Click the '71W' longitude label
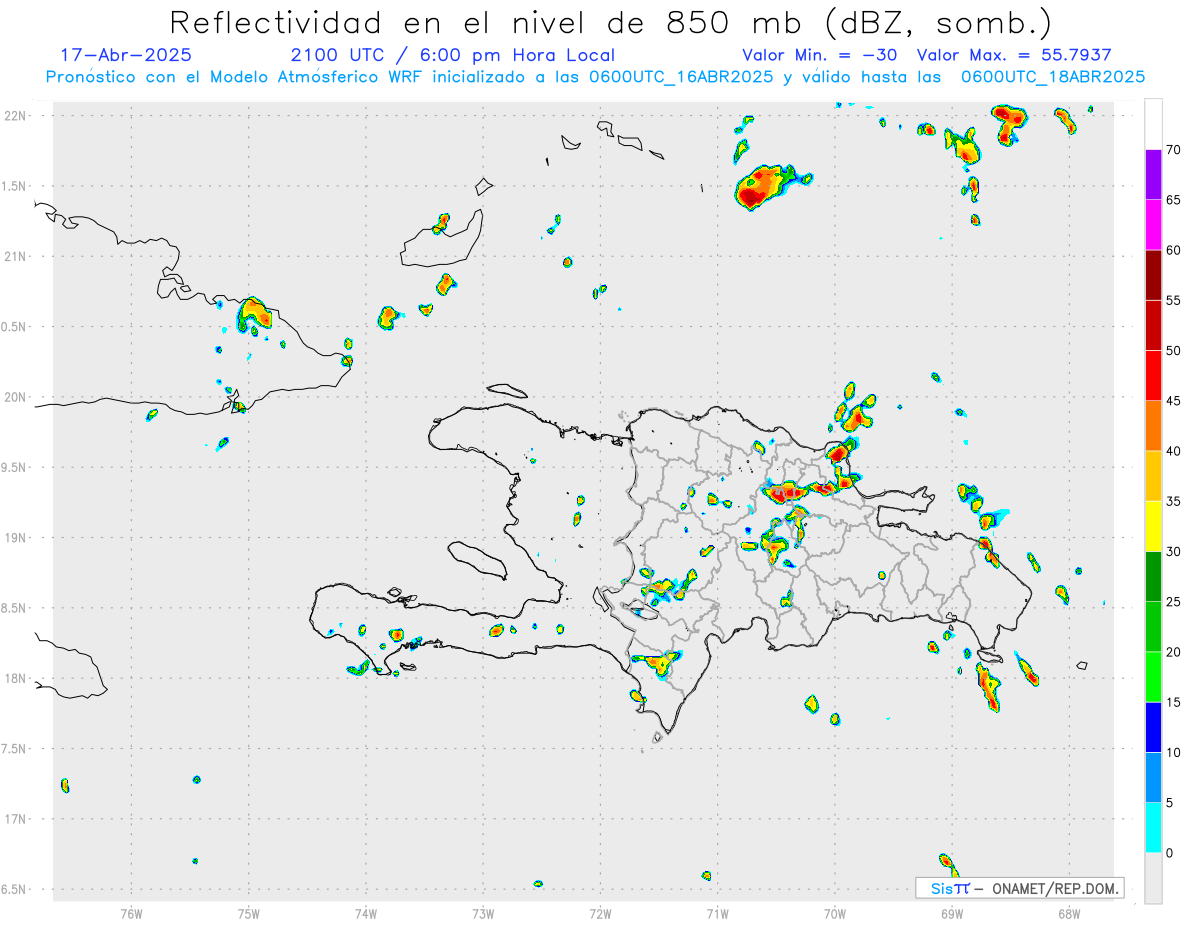Viewport: 1200px width, 927px height. pyautogui.click(x=717, y=912)
